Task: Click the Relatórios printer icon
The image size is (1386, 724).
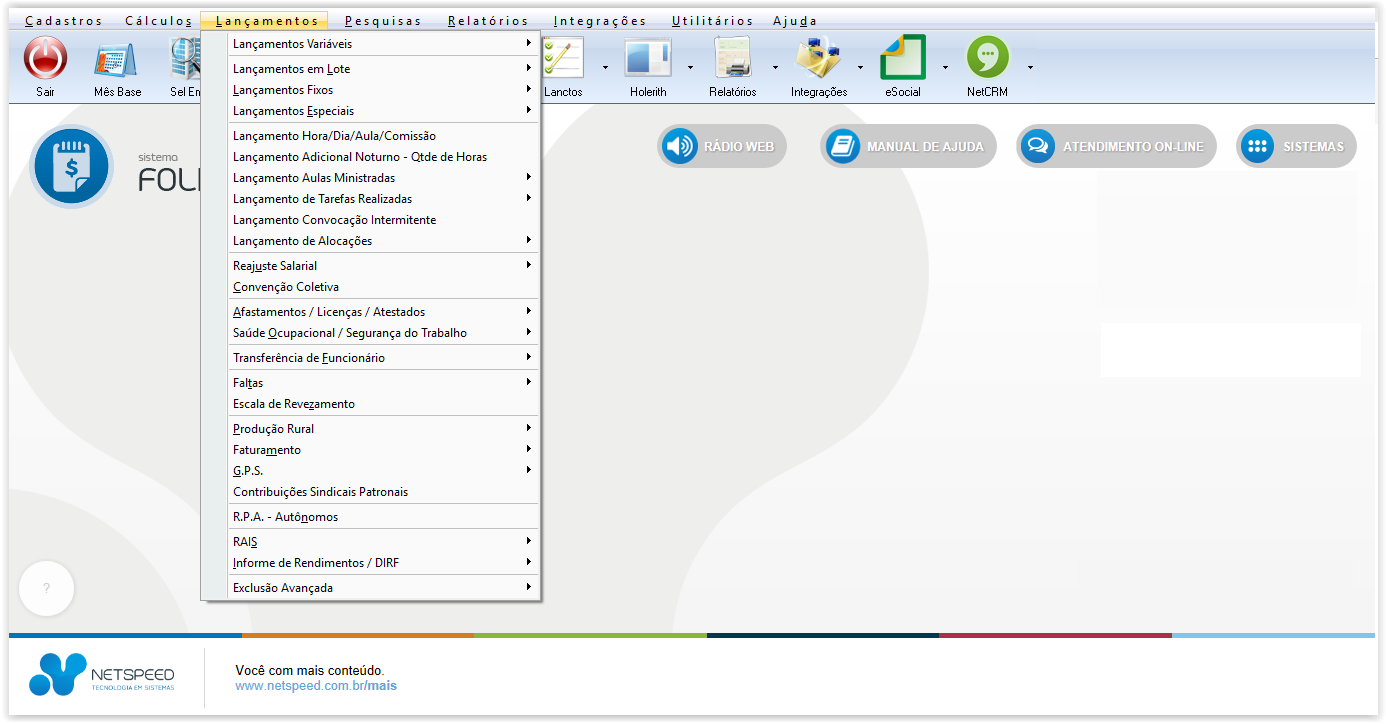Action: pyautogui.click(x=733, y=59)
